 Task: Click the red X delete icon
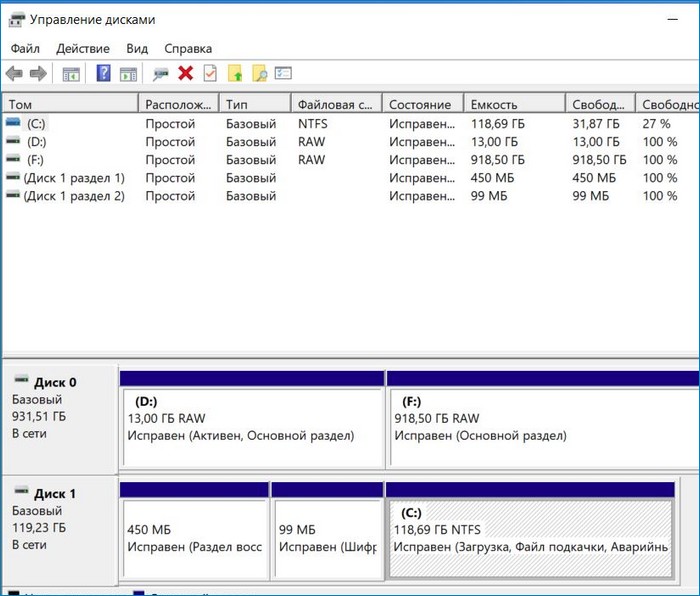pos(185,73)
